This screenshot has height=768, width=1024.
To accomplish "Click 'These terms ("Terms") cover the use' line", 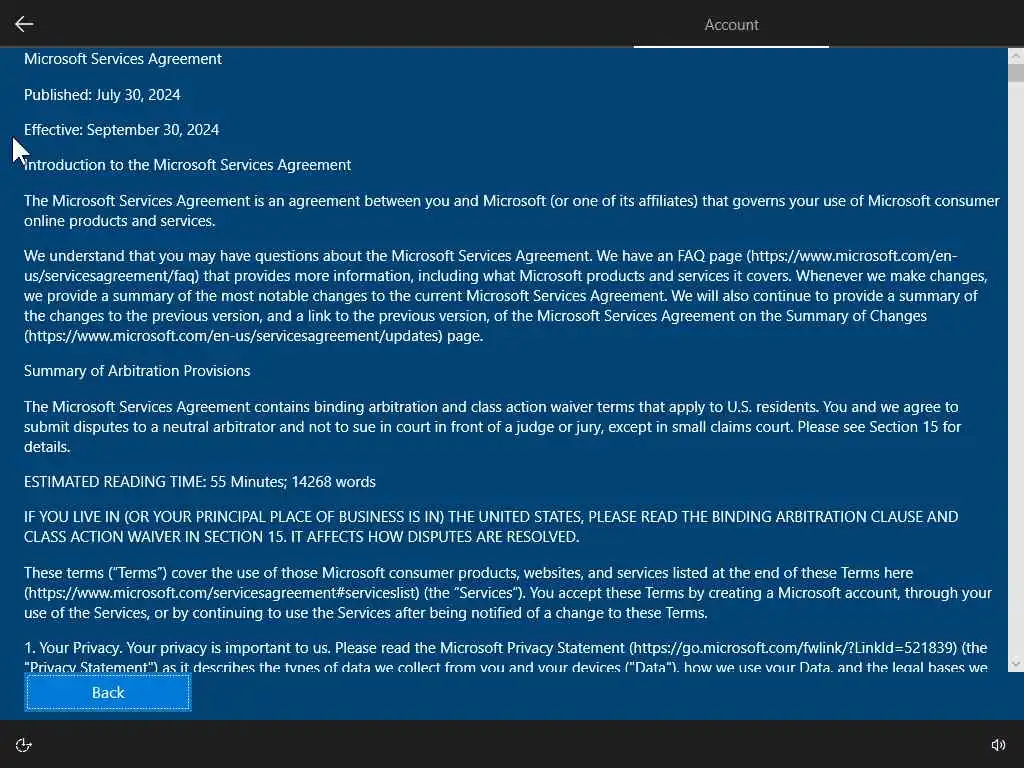I will (468, 573).
